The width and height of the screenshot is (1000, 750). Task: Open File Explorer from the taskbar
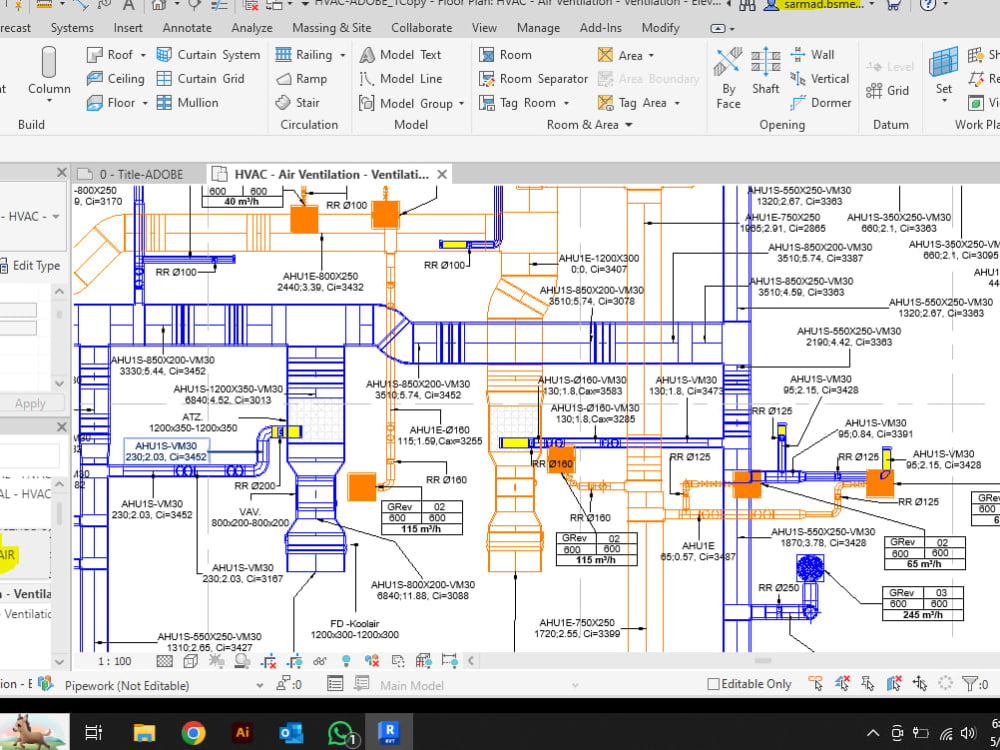(x=145, y=732)
